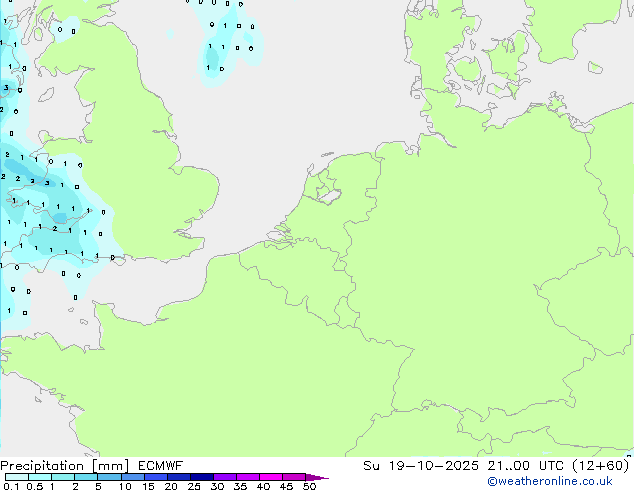Click the '15' legend value
Screen dimensions: 634x490
pos(148,486)
